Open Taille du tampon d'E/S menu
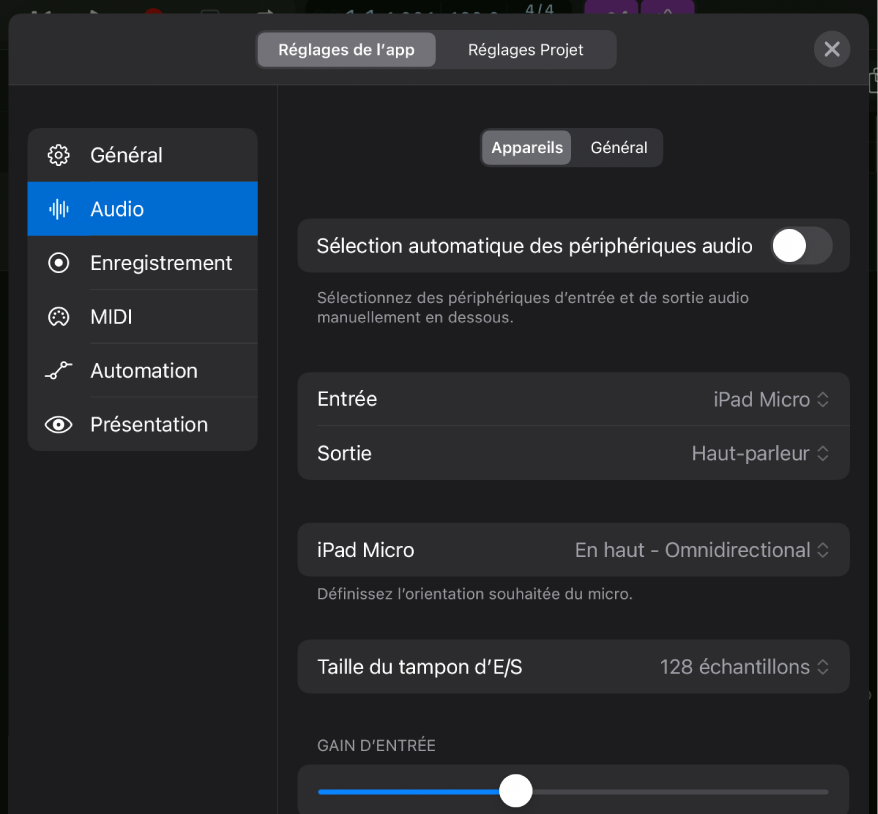Viewport: 878px width, 814px height. click(x=744, y=667)
